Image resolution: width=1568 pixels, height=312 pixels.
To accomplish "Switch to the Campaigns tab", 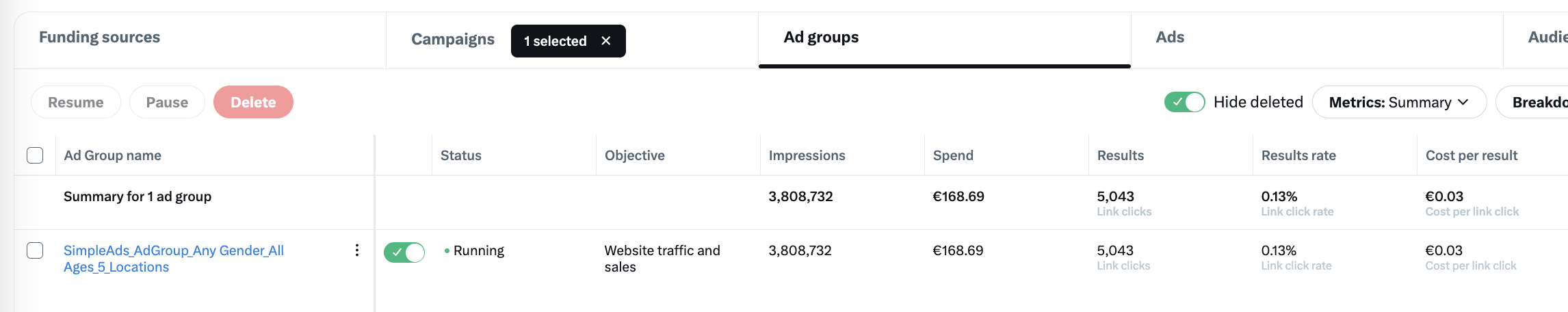I will click(x=452, y=40).
